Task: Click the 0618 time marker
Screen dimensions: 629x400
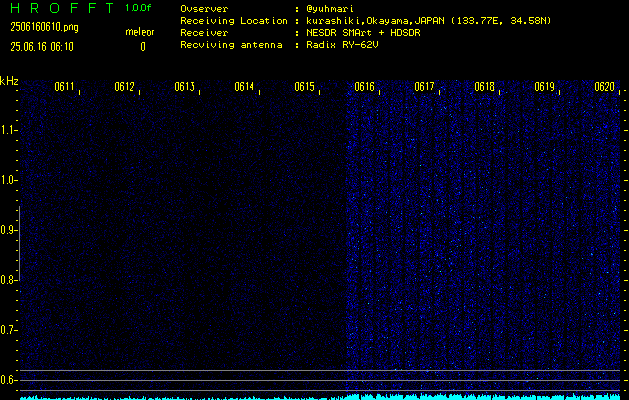Action: [x=484, y=87]
